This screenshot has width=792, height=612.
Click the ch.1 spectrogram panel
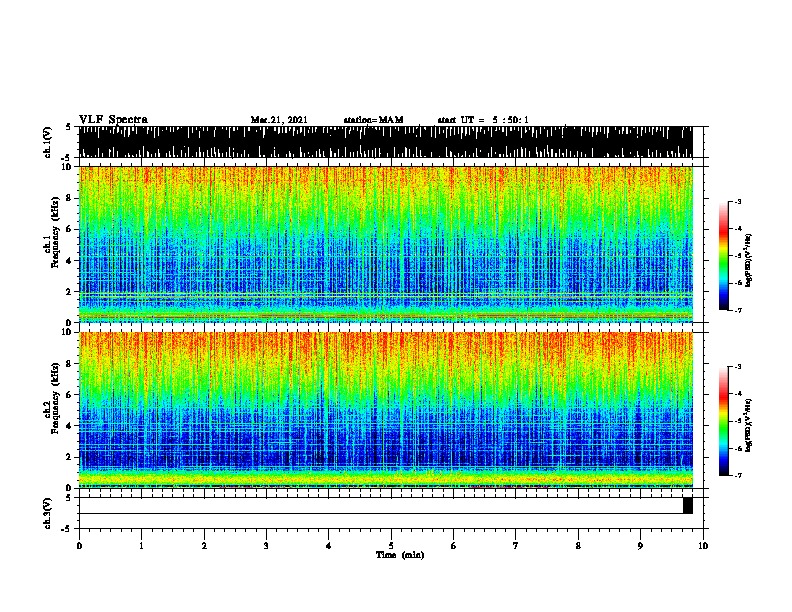pos(385,244)
